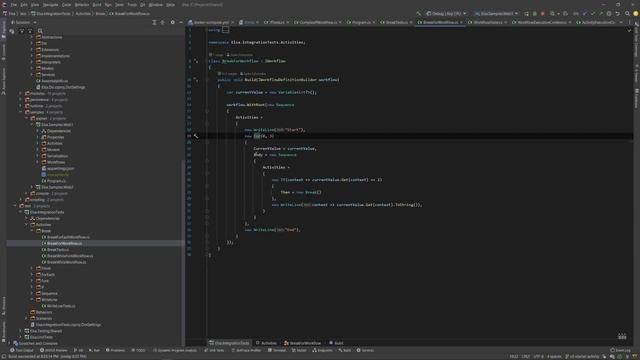Screen dimensions: 640x360
Task: Place caret on the WriteLine "Start" code line
Action: [274, 130]
